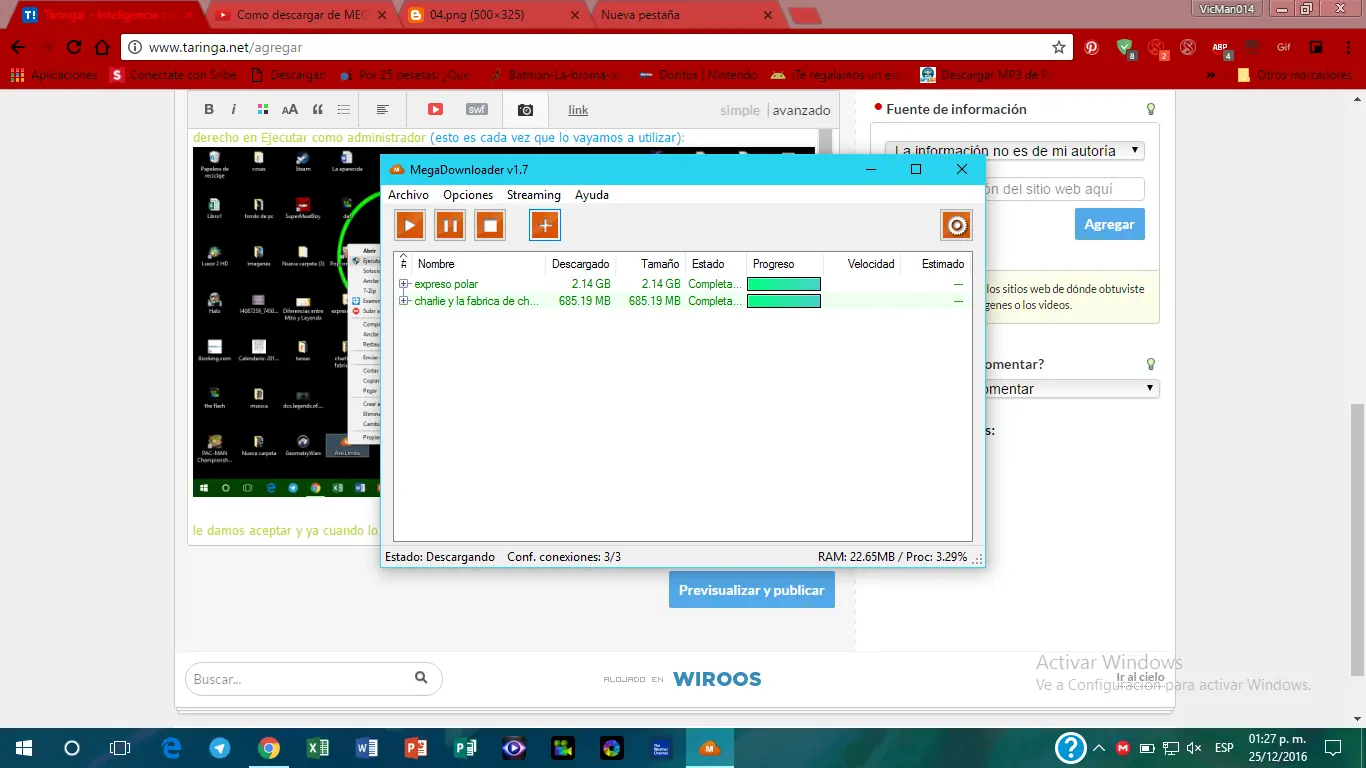
Task: Stop downloads with the square stop button
Action: 490,225
